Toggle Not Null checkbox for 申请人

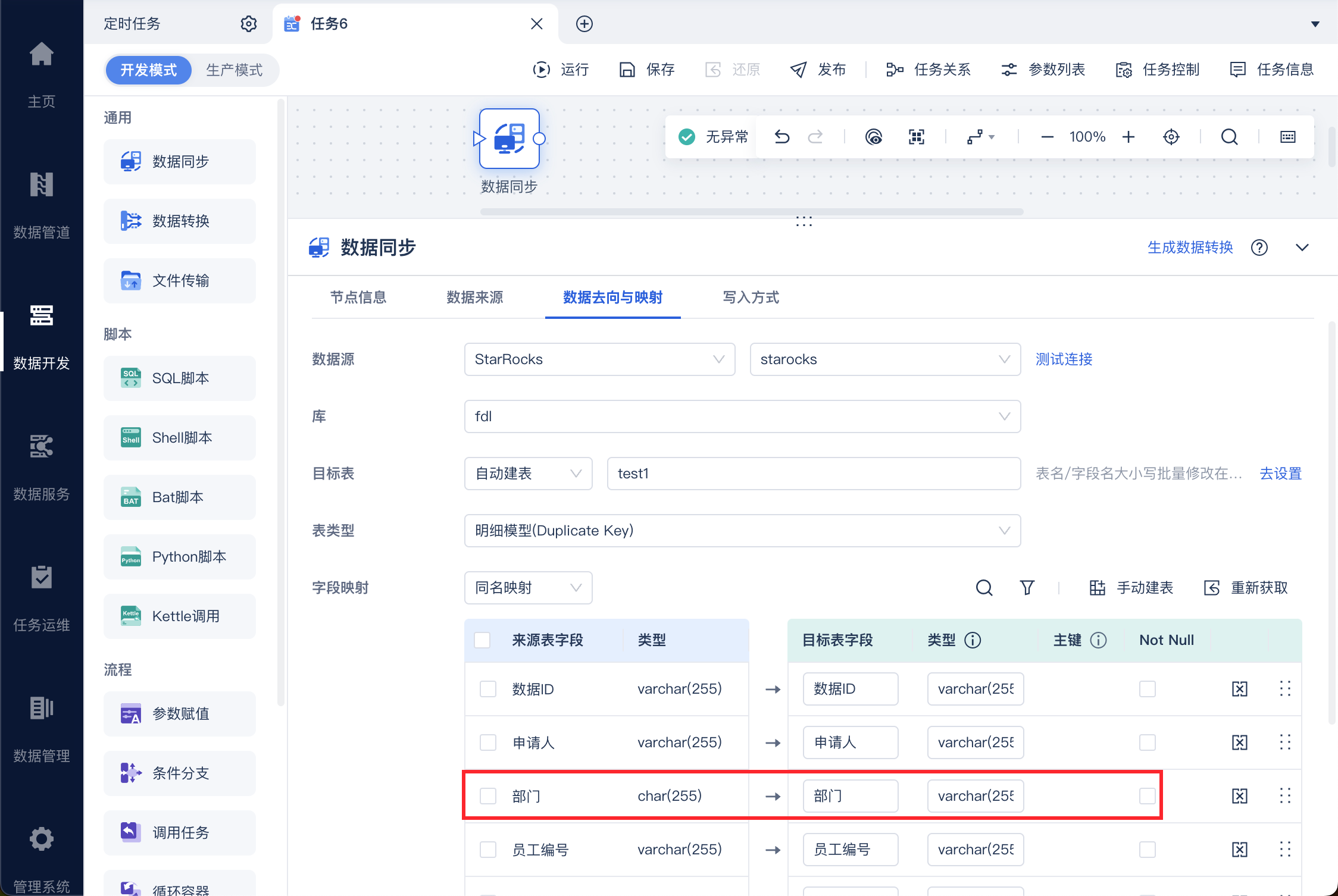(1147, 743)
